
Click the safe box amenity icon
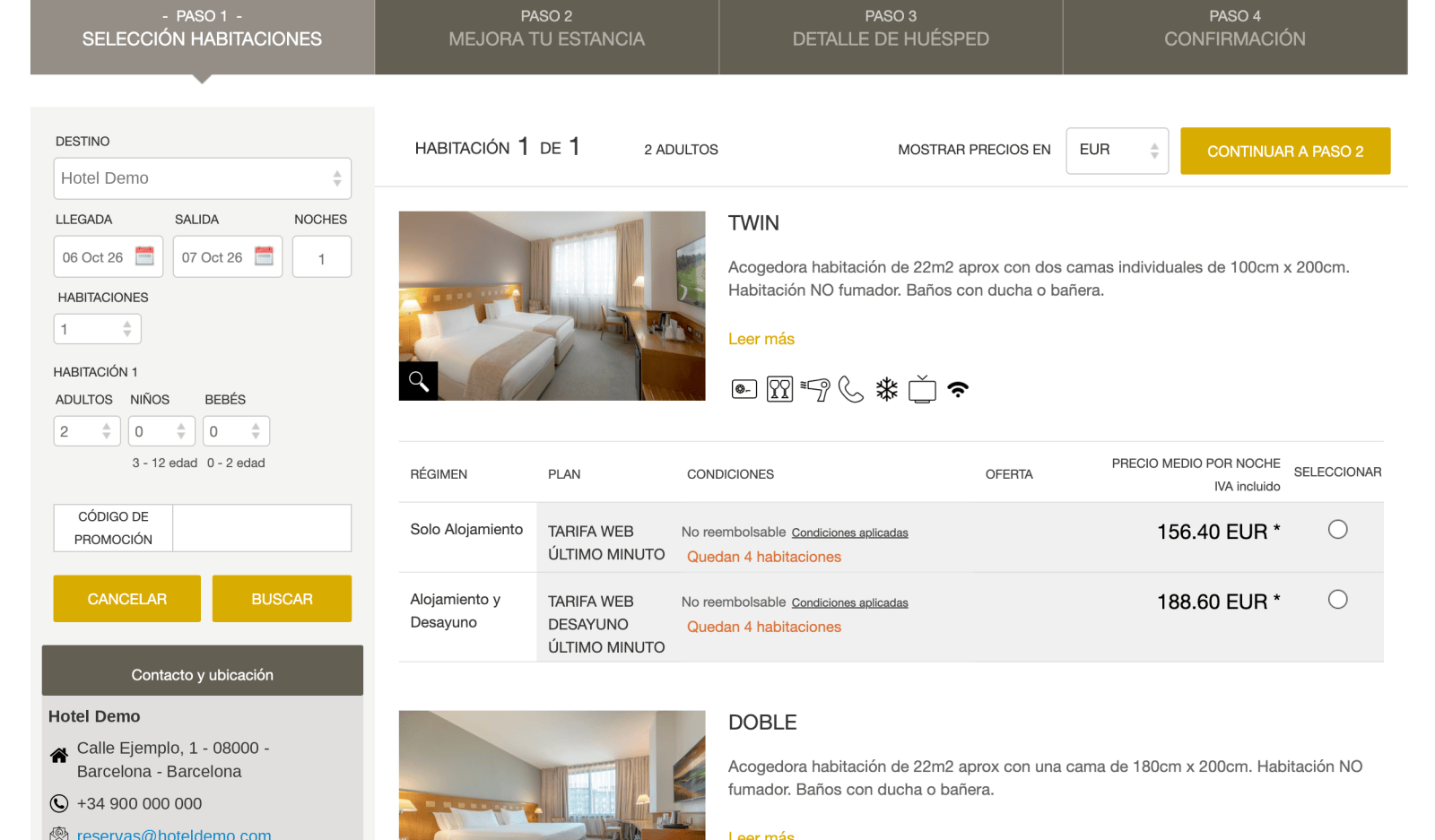click(x=744, y=389)
